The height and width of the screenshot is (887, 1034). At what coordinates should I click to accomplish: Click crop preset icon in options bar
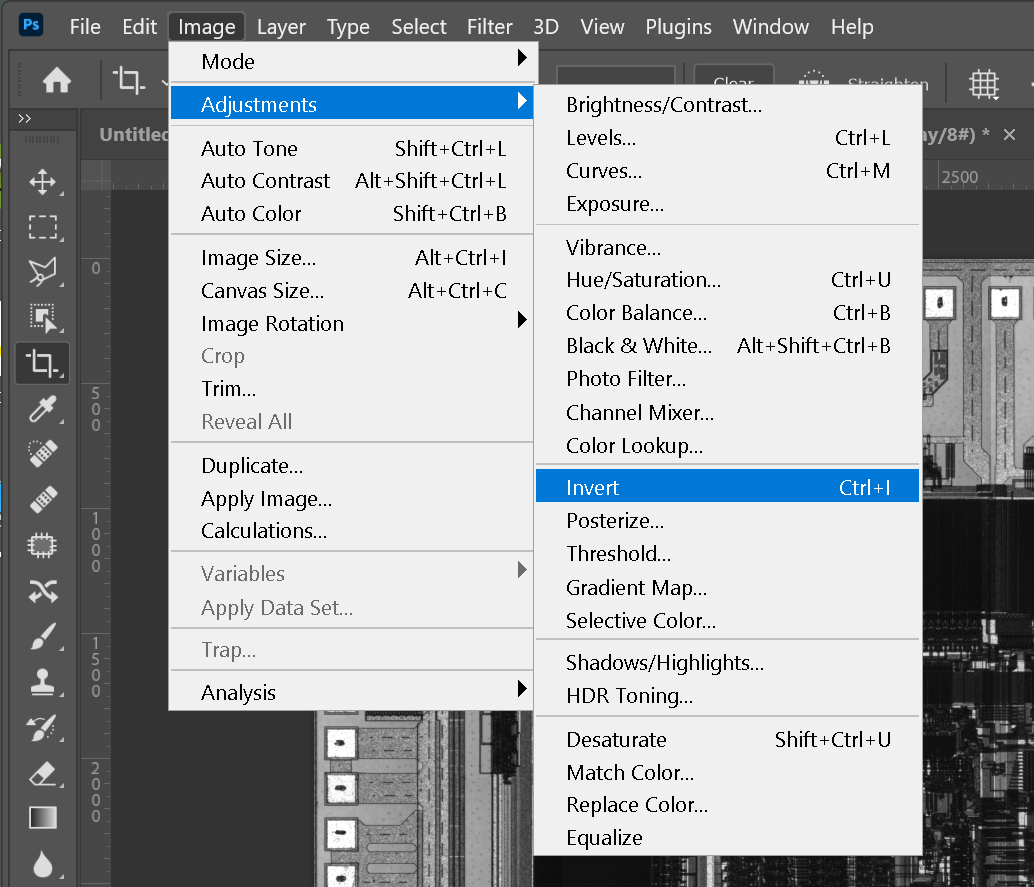(x=128, y=81)
